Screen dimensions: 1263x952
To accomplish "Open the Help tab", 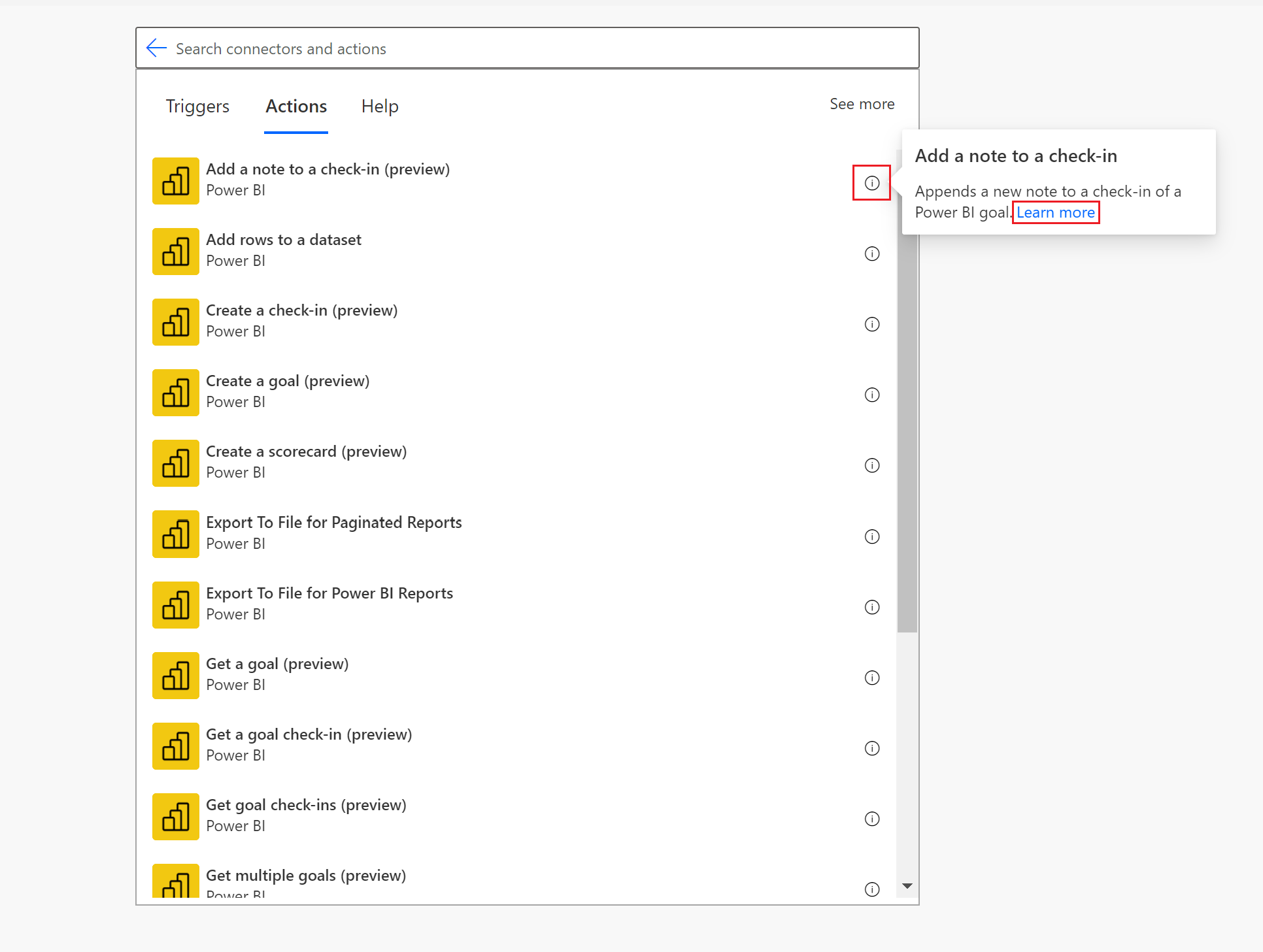I will 380,106.
